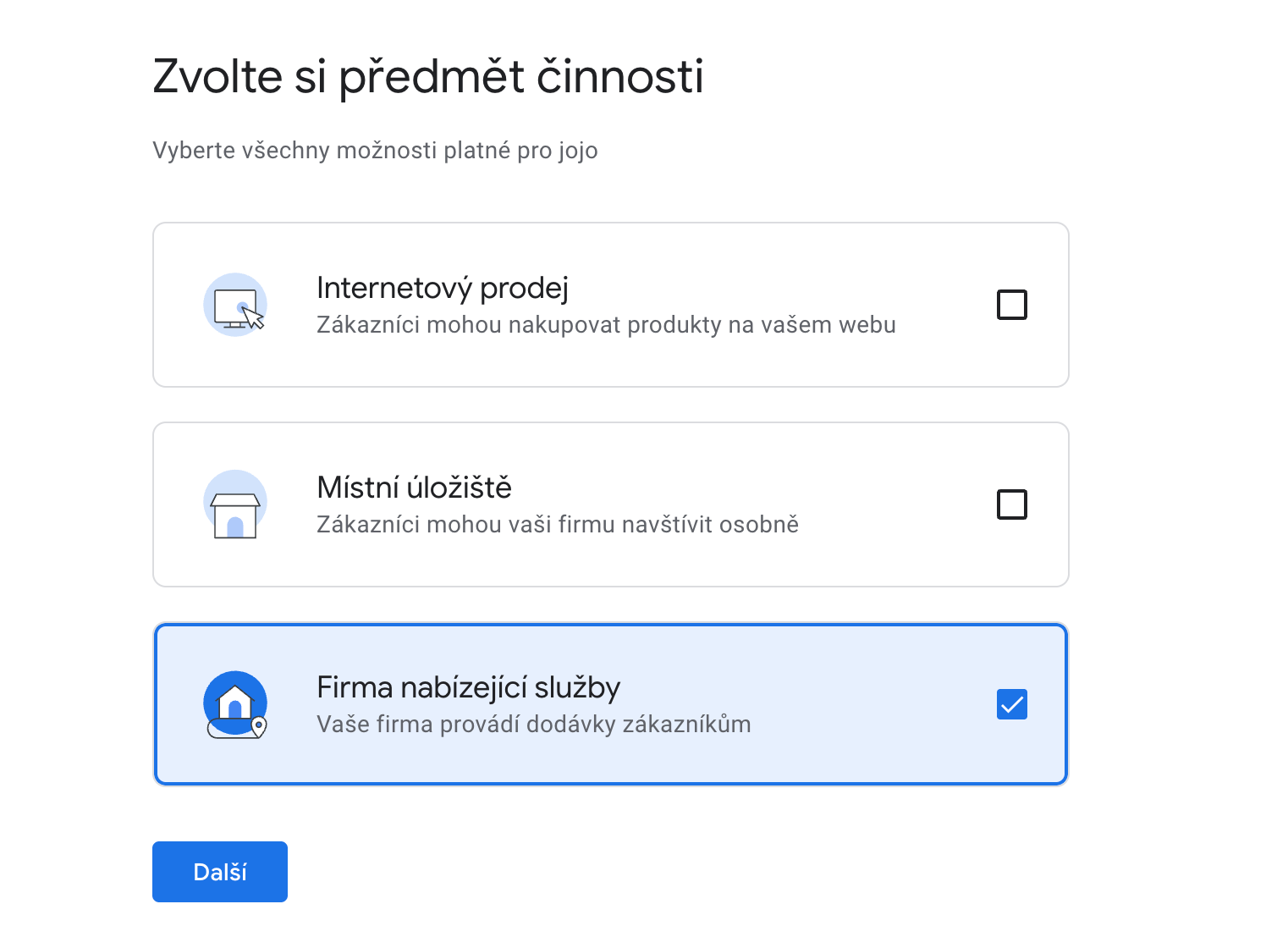
Task: Click the computer monitor icon for Internetový prodej
Action: (234, 304)
